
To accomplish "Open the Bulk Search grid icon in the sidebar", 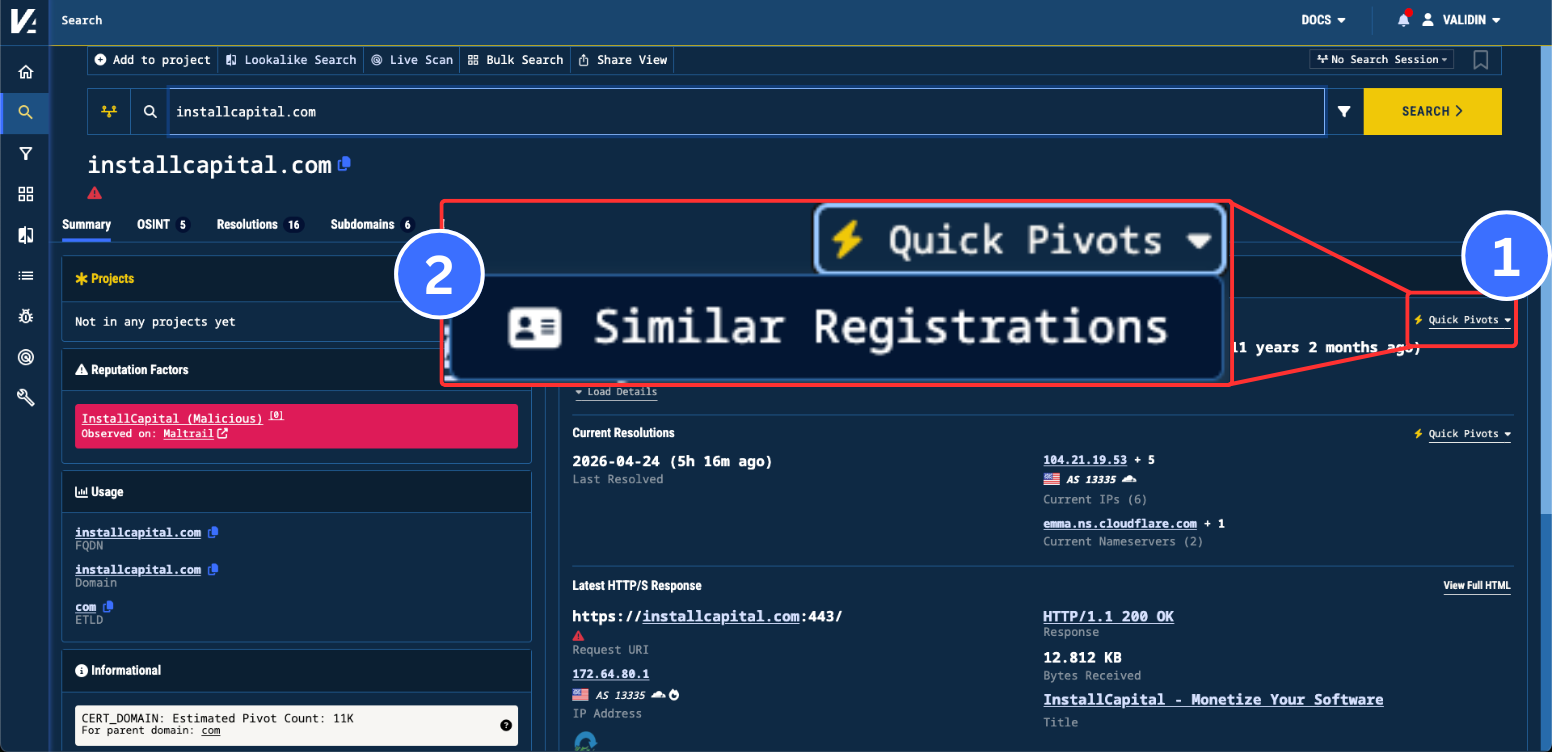I will pyautogui.click(x=25, y=194).
